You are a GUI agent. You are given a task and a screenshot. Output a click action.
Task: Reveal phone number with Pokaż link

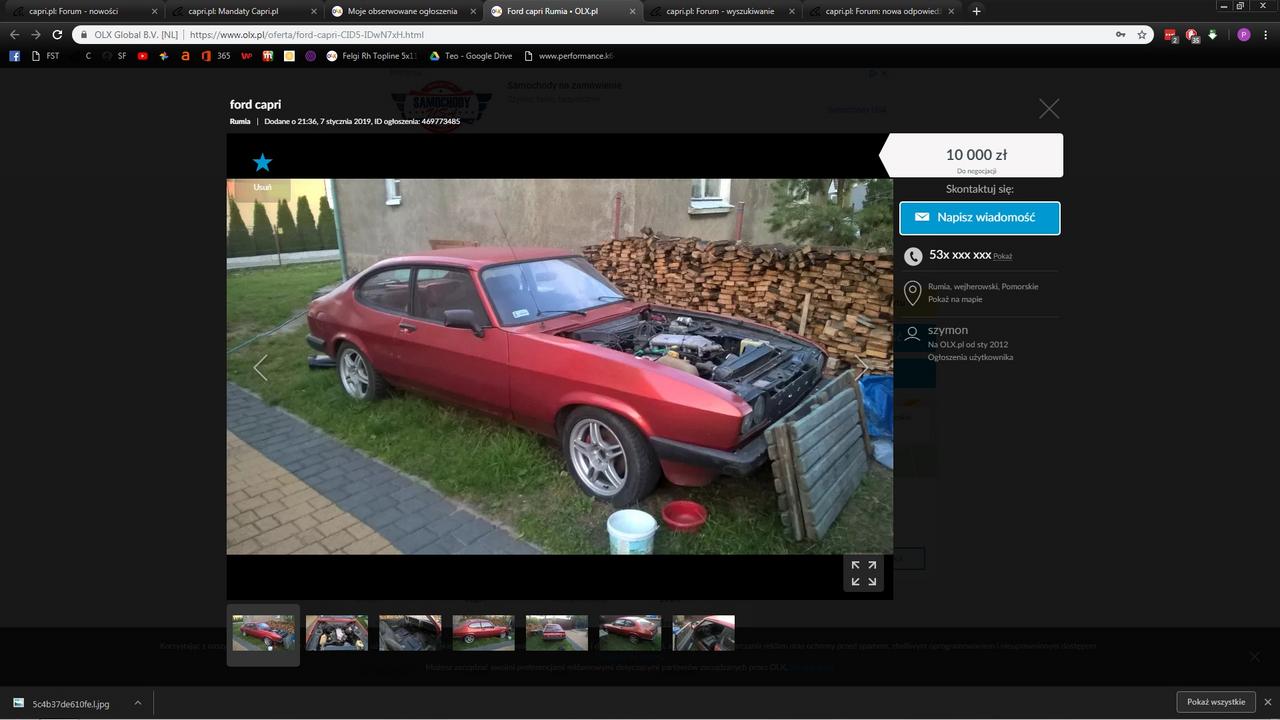1002,256
